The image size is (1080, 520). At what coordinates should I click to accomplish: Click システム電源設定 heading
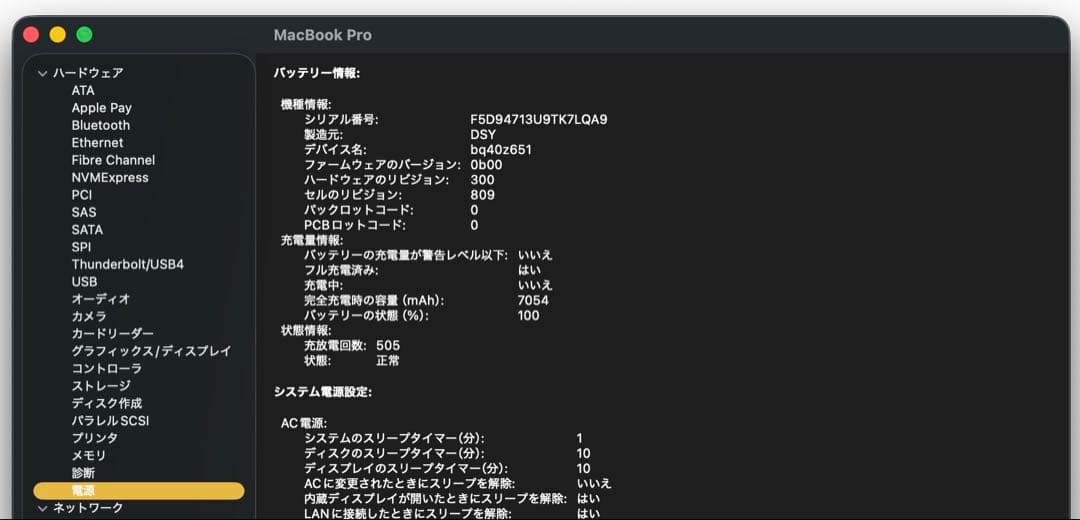click(x=323, y=392)
